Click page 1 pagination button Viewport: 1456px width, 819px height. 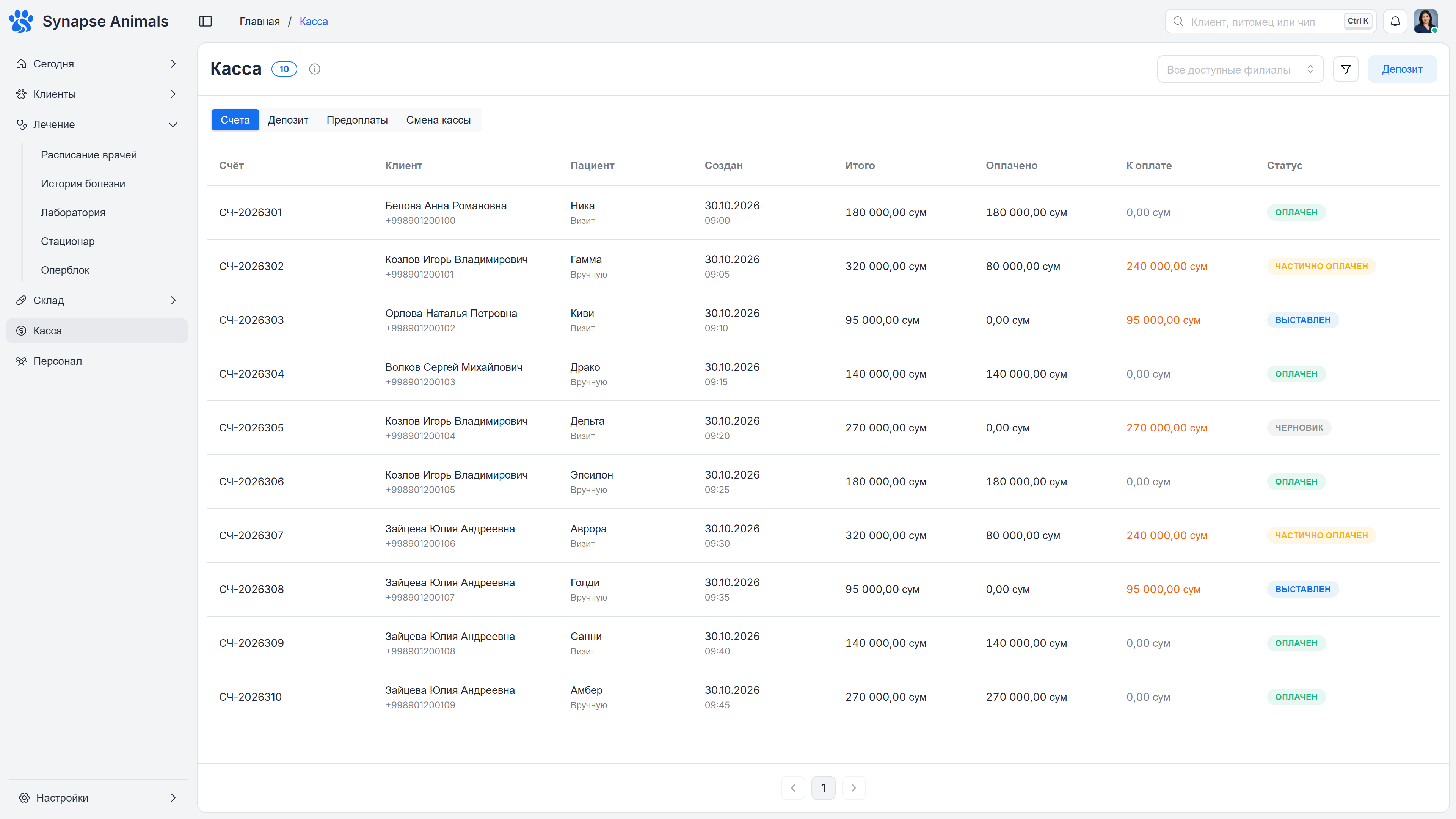click(824, 788)
